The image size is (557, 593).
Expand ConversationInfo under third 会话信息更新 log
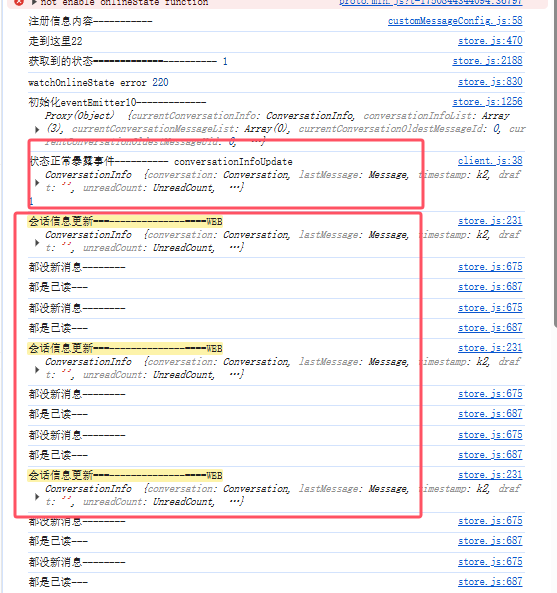[37, 497]
